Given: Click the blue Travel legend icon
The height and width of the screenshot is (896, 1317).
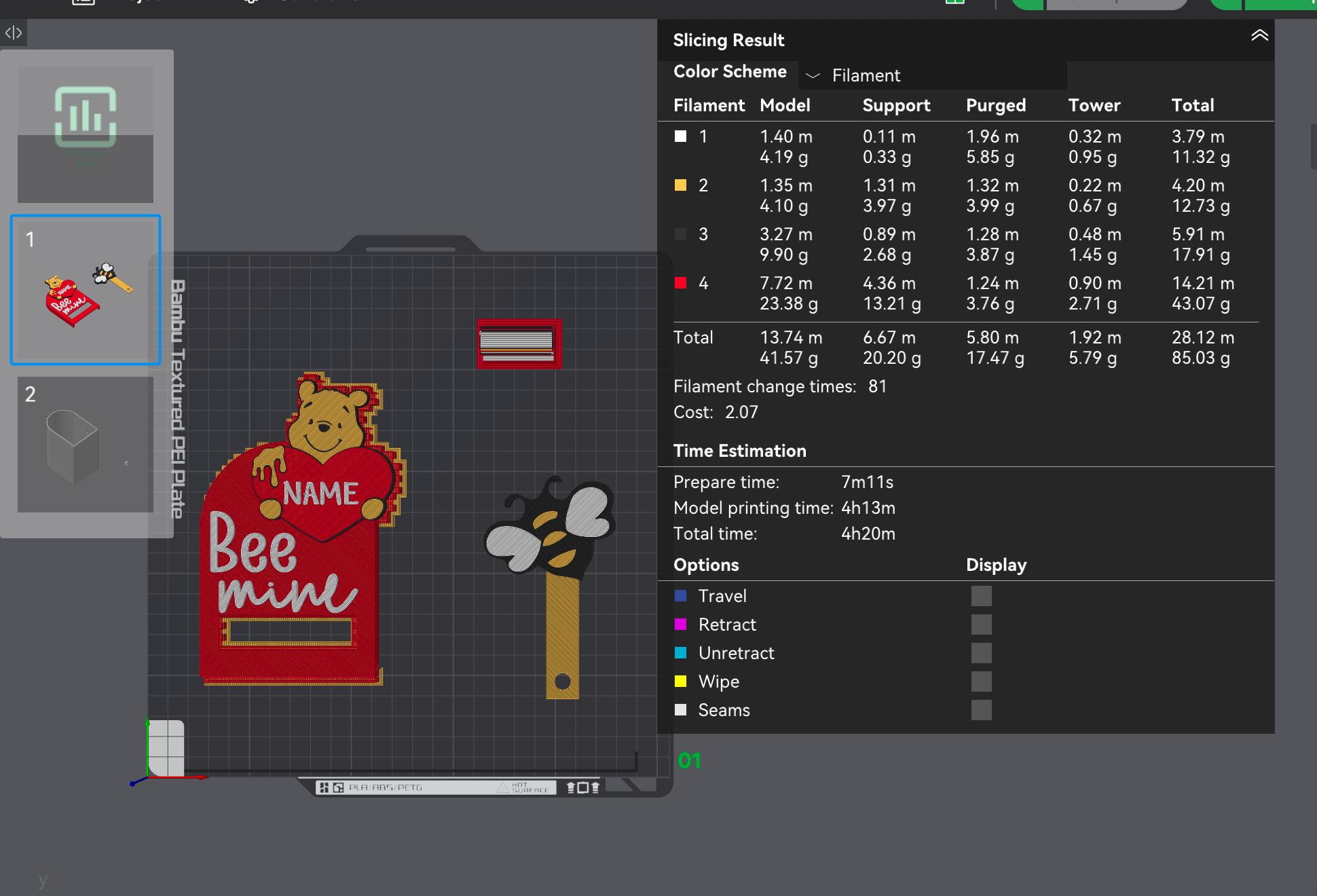Looking at the screenshot, I should coord(680,596).
